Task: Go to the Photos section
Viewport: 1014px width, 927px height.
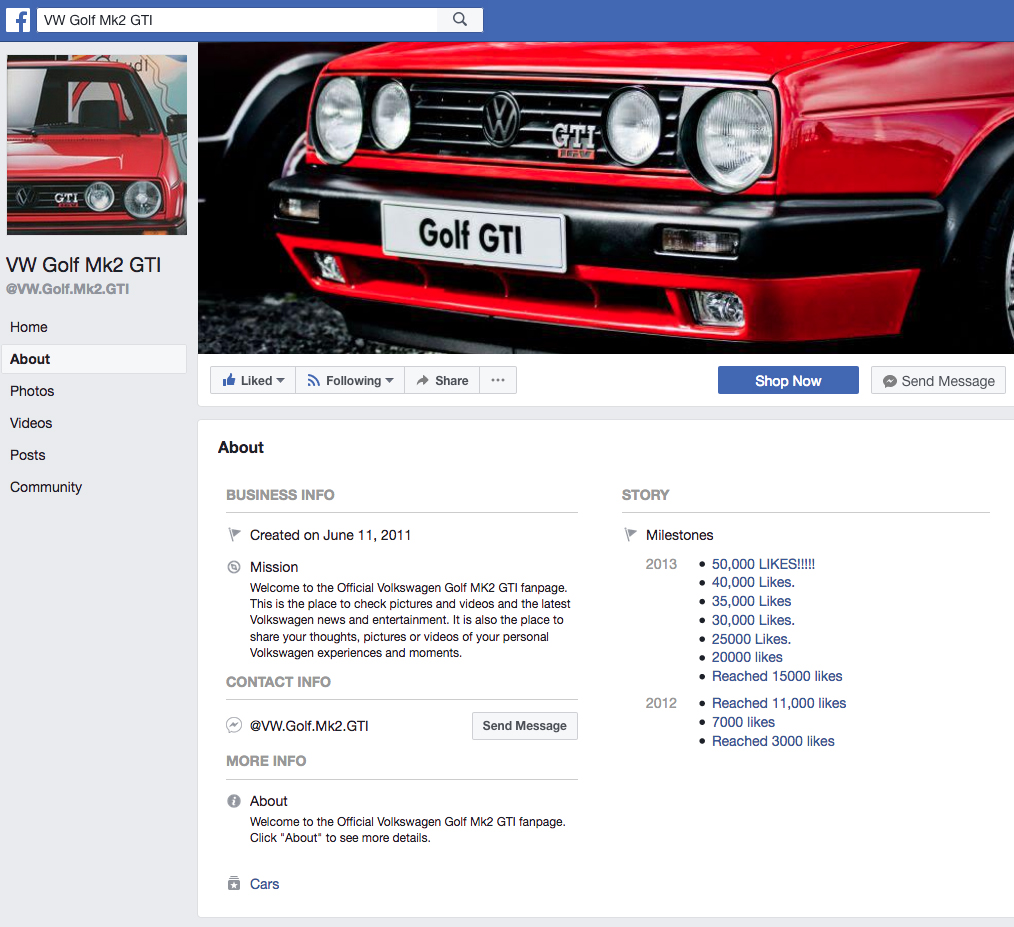Action: [x=32, y=391]
